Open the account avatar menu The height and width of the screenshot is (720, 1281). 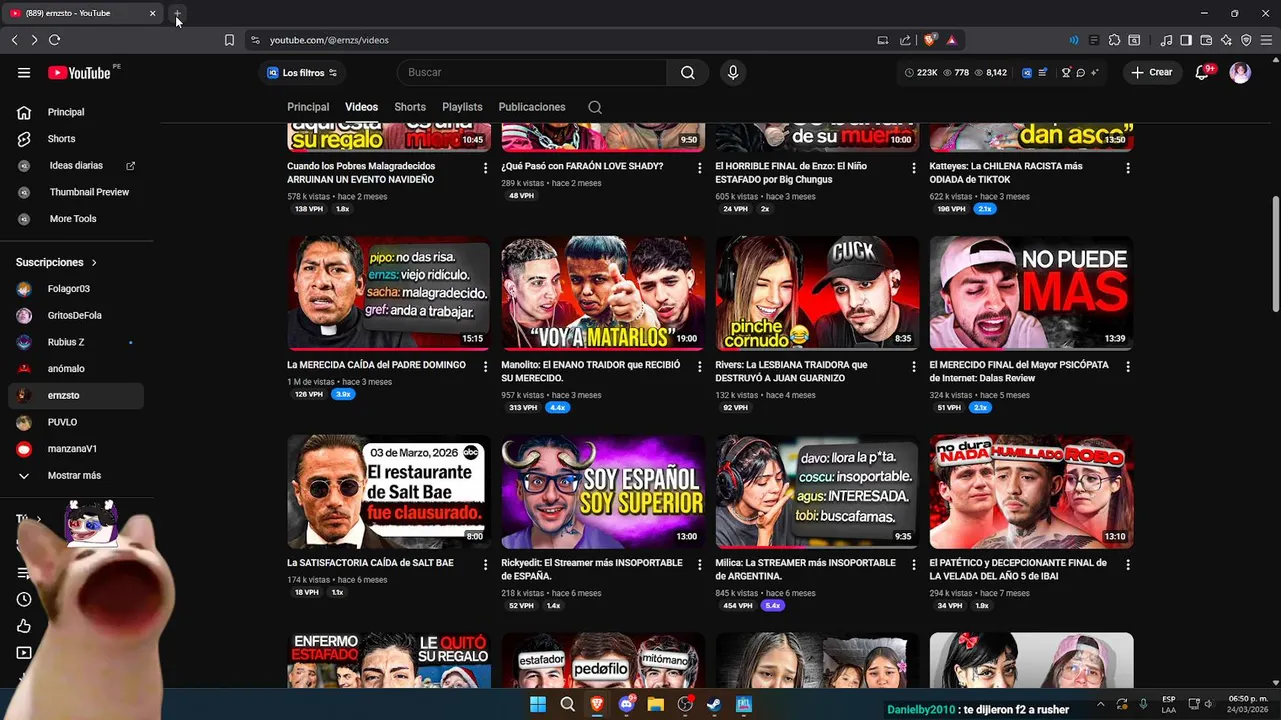point(1240,72)
